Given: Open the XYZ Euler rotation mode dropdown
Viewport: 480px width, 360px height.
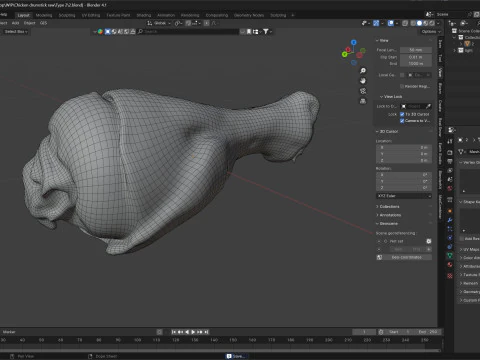Looking at the screenshot, I should coord(404,196).
